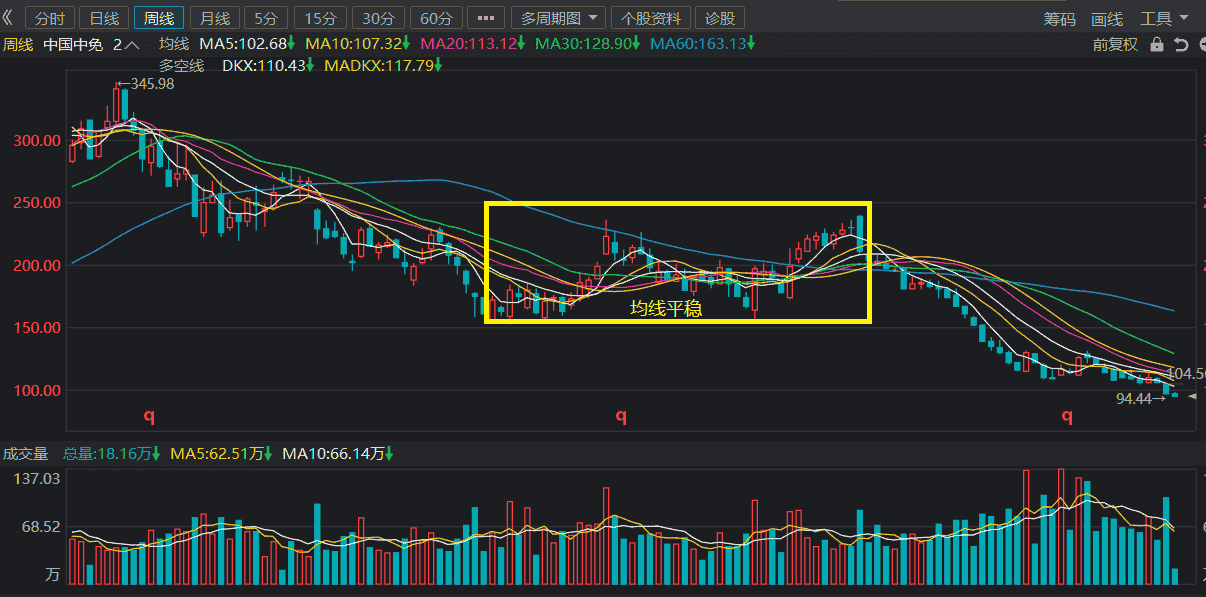Click the 画线 draw-line button
This screenshot has width=1206, height=597.
pos(1107,18)
